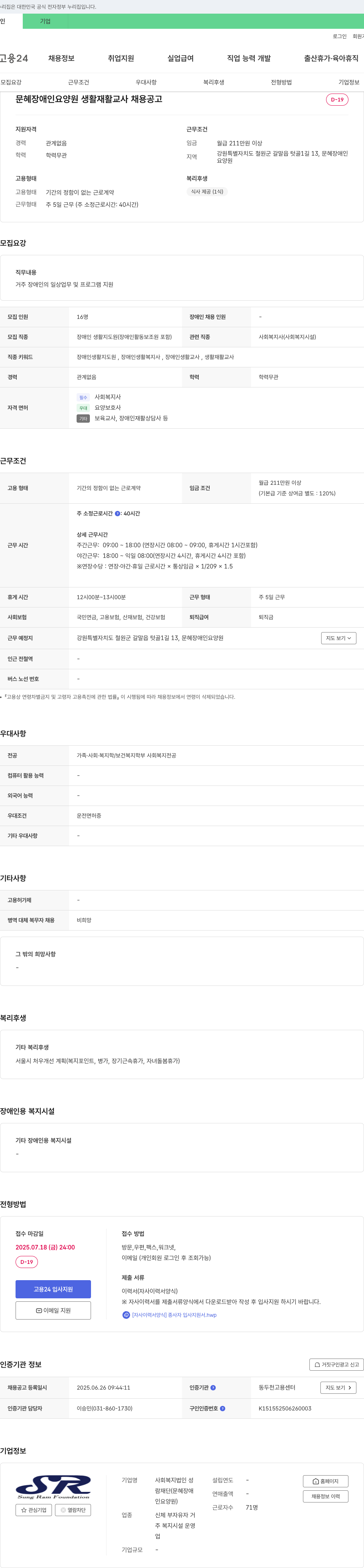
Task: Click the 식사 제공 (1식) tag
Action: (207, 192)
